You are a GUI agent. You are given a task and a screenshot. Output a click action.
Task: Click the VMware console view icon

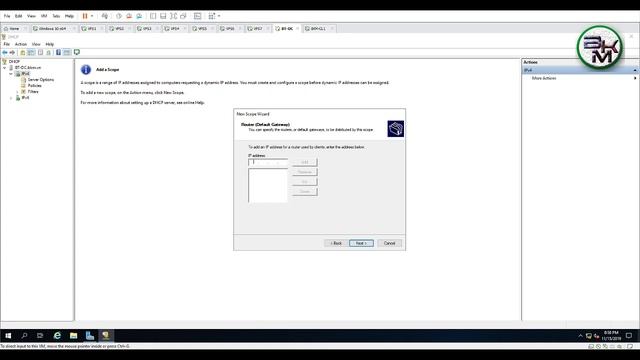point(198,16)
